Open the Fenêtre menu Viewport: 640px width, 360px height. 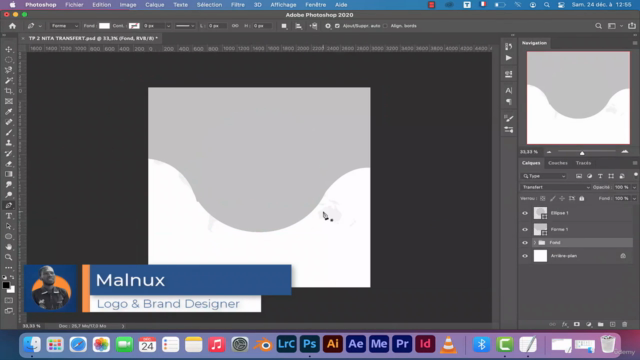316,5
